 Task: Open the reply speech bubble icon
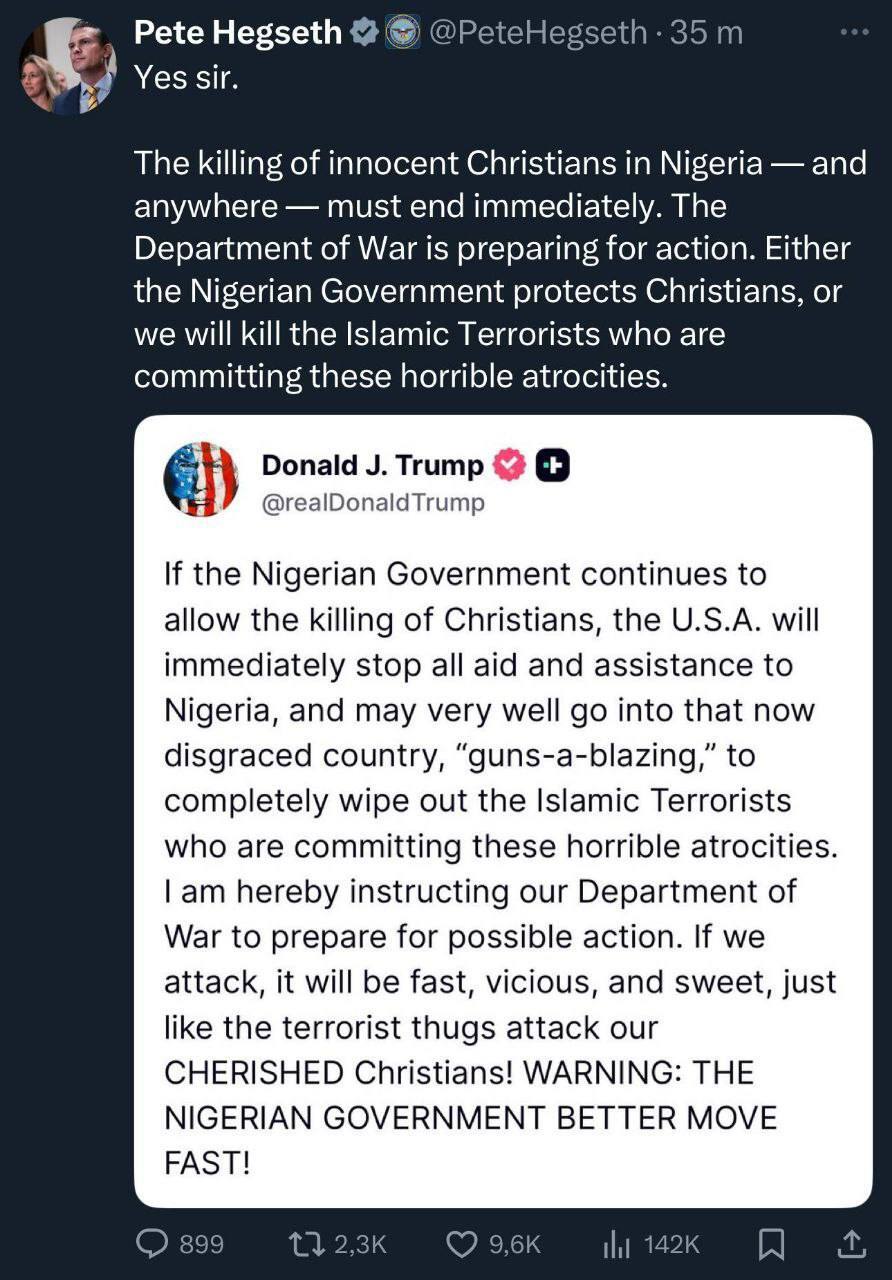pyautogui.click(x=151, y=1243)
